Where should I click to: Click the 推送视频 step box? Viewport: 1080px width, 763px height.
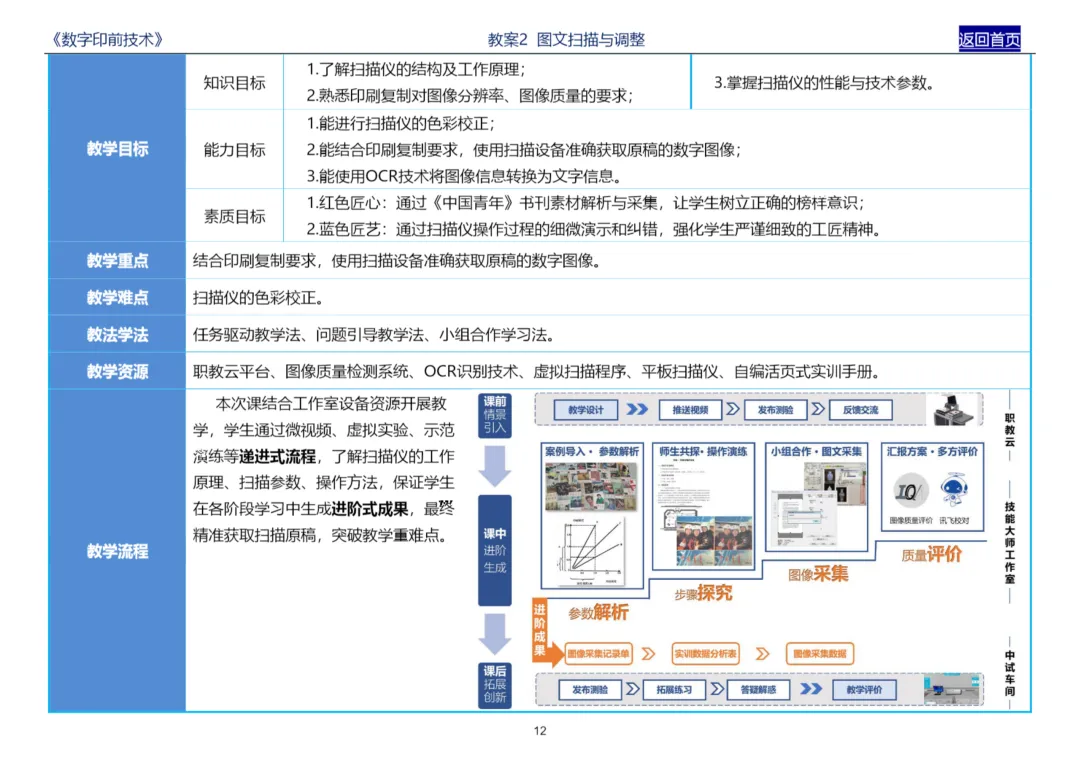[x=690, y=410]
